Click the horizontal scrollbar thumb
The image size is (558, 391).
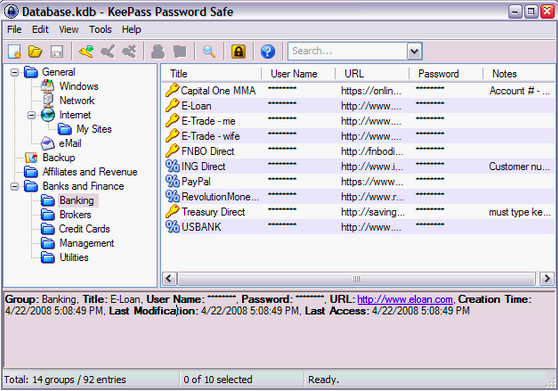pos(356,279)
